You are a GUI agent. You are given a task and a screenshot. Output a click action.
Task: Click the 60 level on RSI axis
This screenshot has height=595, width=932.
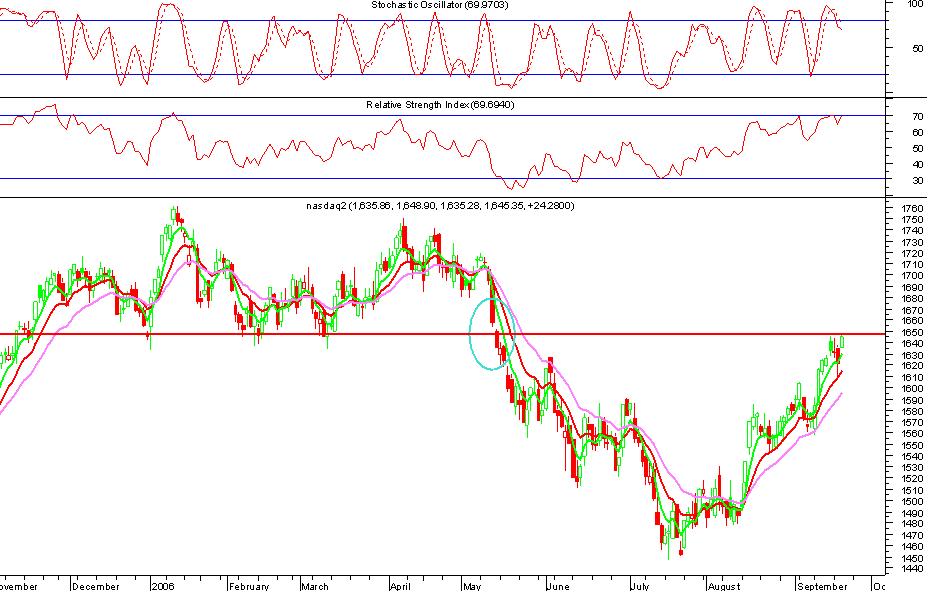pyautogui.click(x=918, y=133)
